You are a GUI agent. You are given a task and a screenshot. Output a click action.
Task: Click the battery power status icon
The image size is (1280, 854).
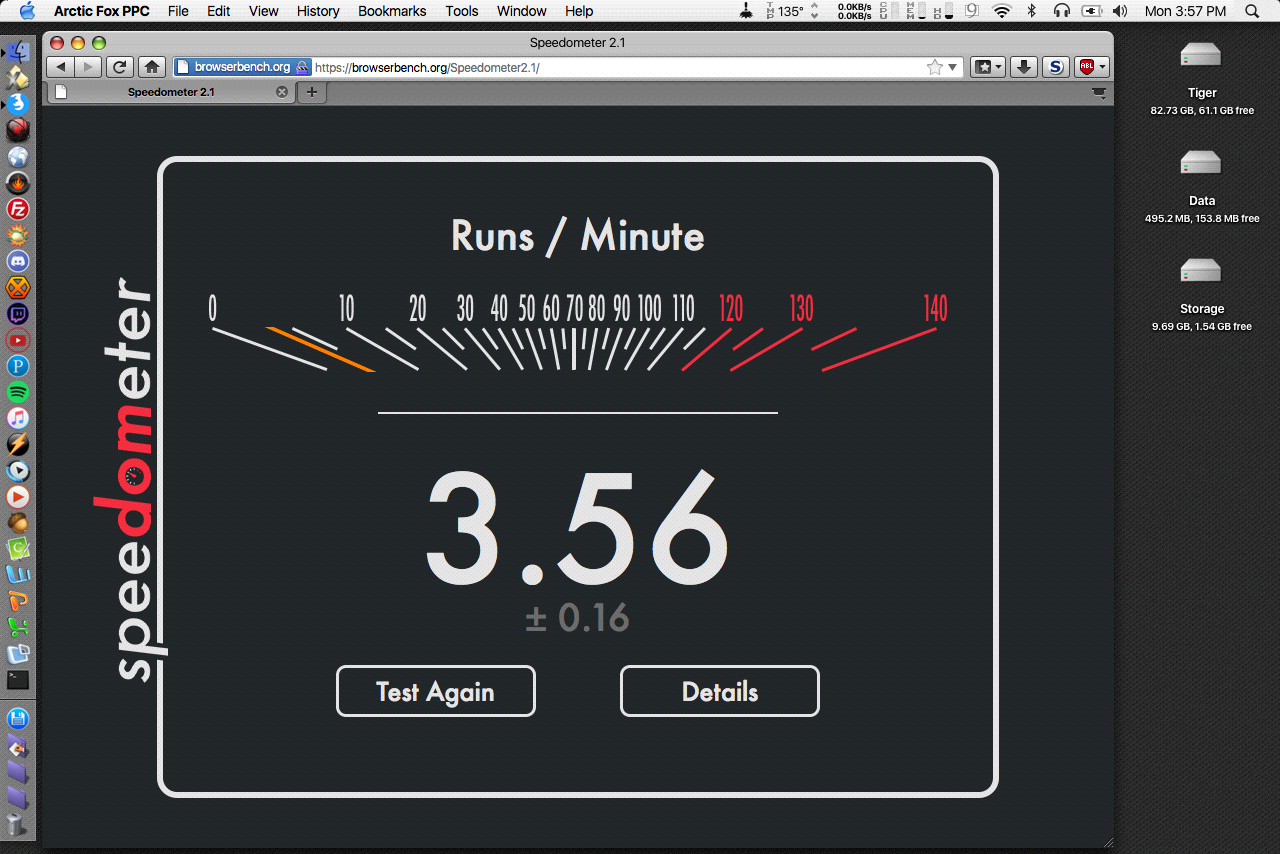coord(1091,11)
